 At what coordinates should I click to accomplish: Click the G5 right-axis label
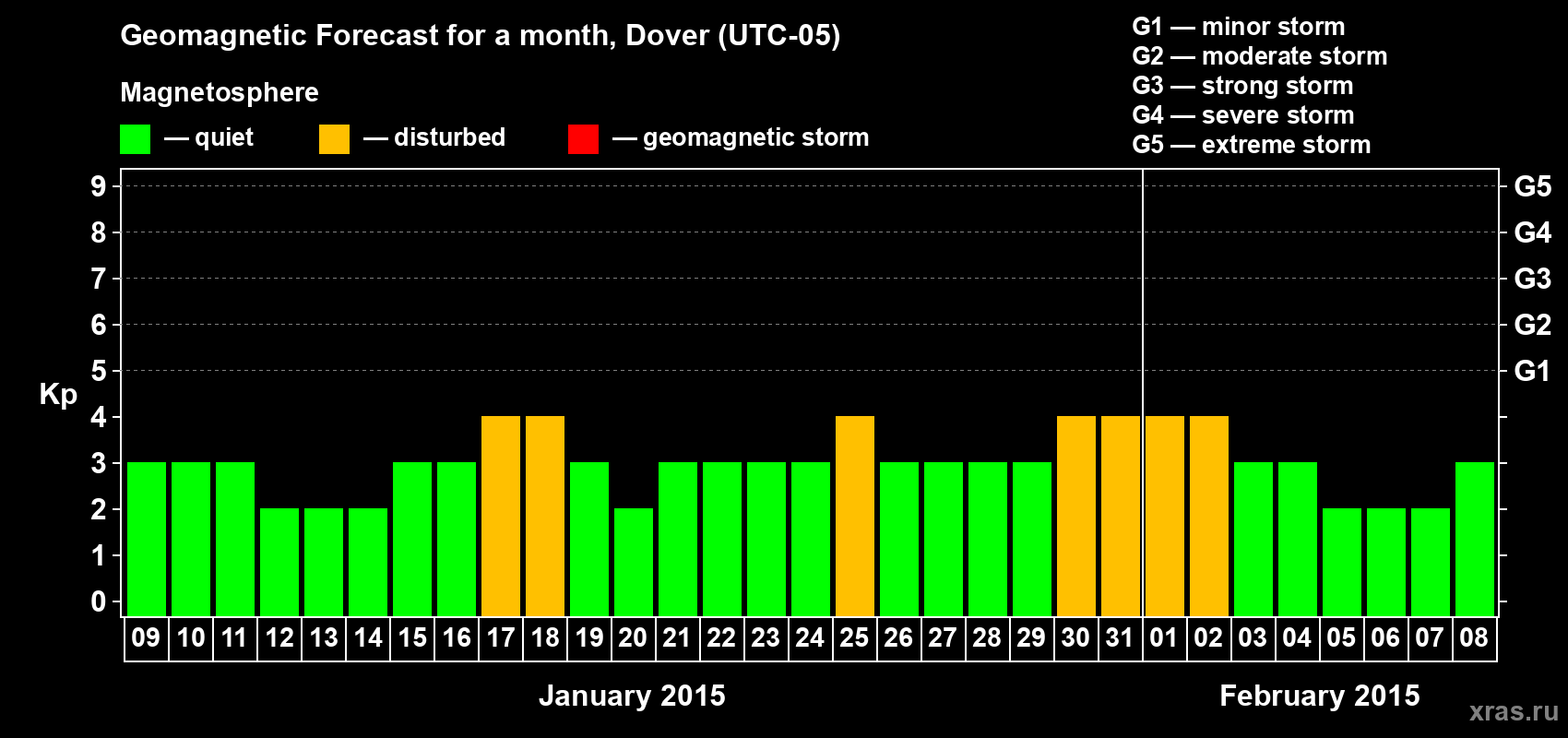[x=1532, y=186]
